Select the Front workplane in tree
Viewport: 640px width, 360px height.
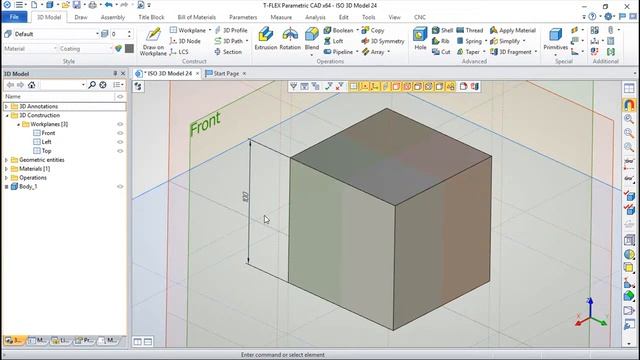tap(48, 133)
